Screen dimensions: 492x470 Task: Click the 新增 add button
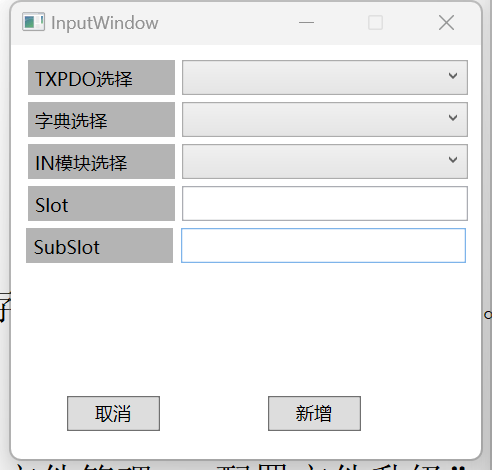314,413
